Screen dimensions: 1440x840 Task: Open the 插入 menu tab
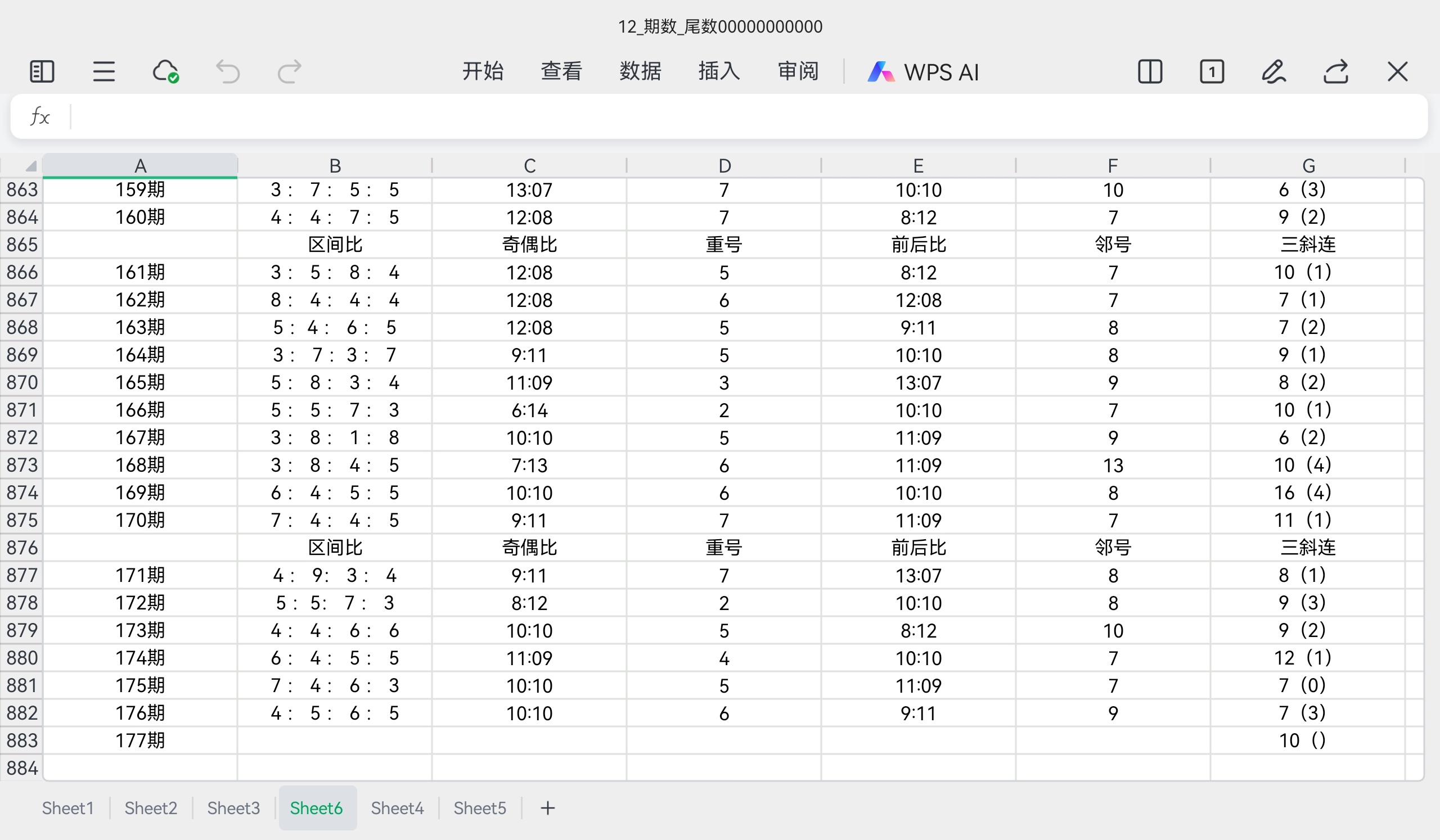(x=719, y=71)
